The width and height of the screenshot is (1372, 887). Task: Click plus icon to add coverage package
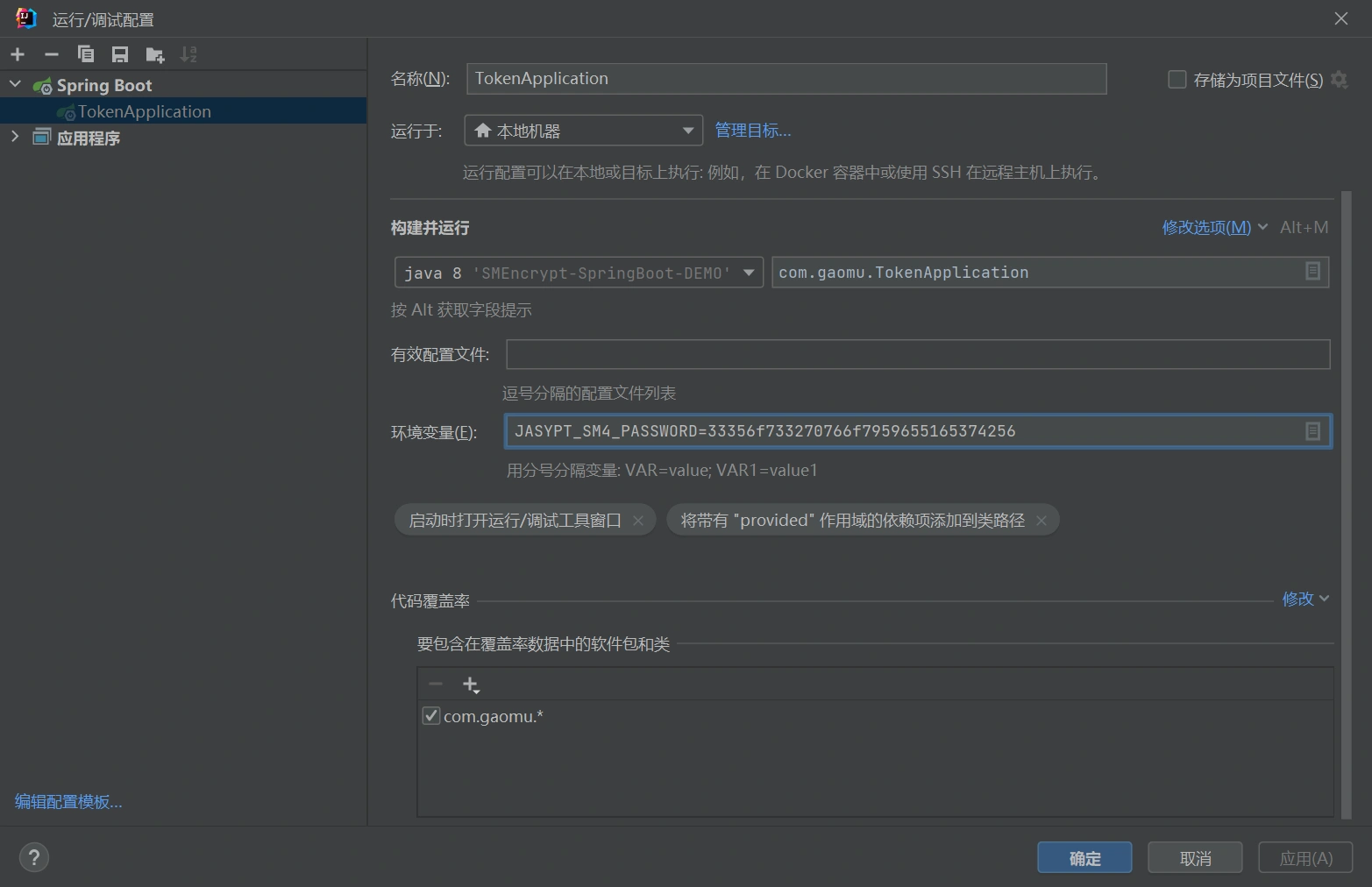pyautogui.click(x=471, y=685)
